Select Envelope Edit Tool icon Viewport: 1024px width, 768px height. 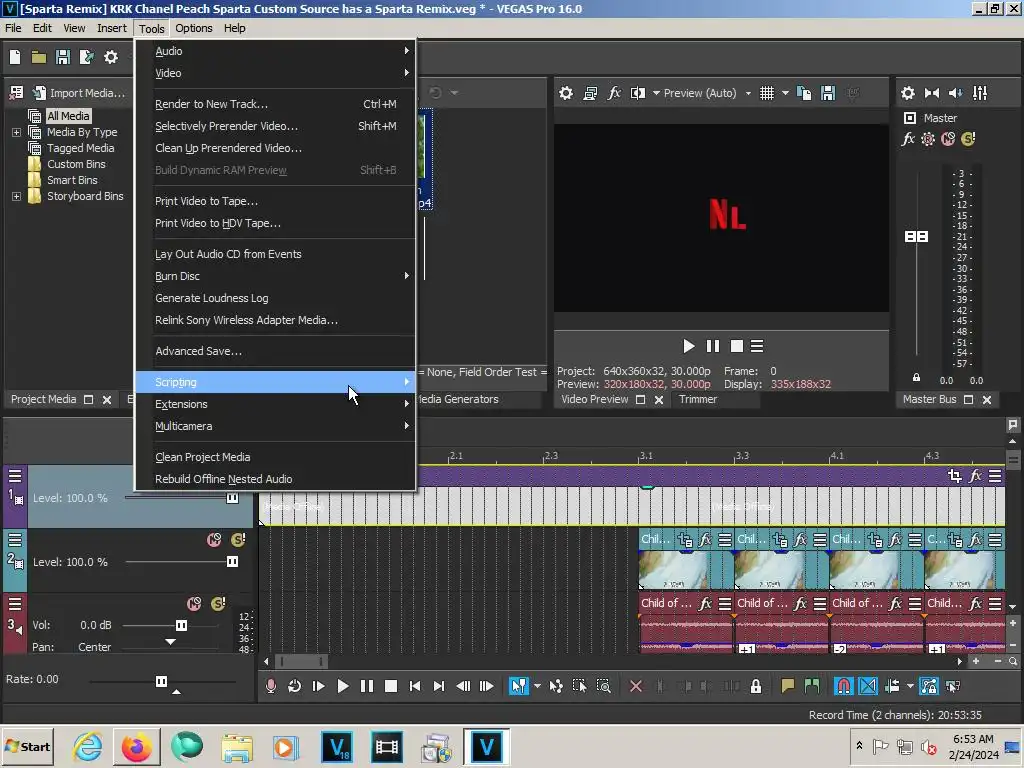(x=556, y=686)
